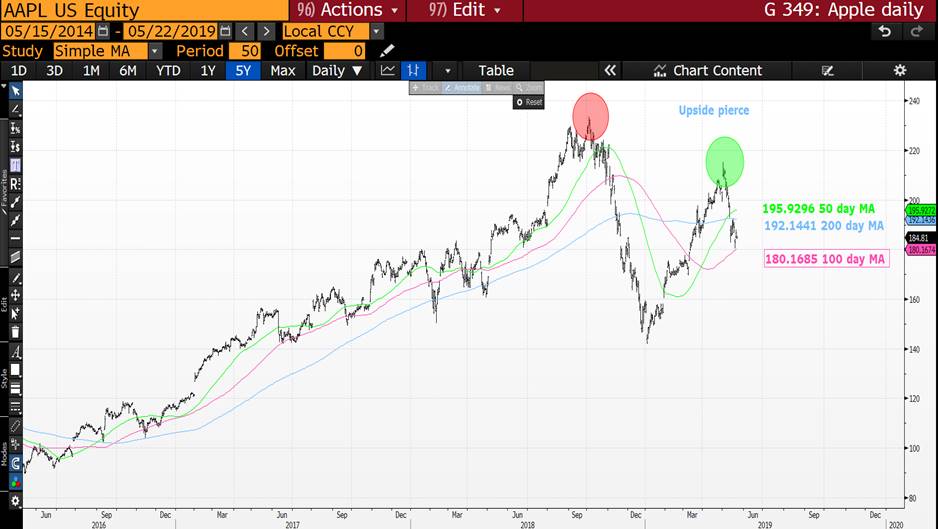
Task: Click the undo arrow icon
Action: (885, 31)
